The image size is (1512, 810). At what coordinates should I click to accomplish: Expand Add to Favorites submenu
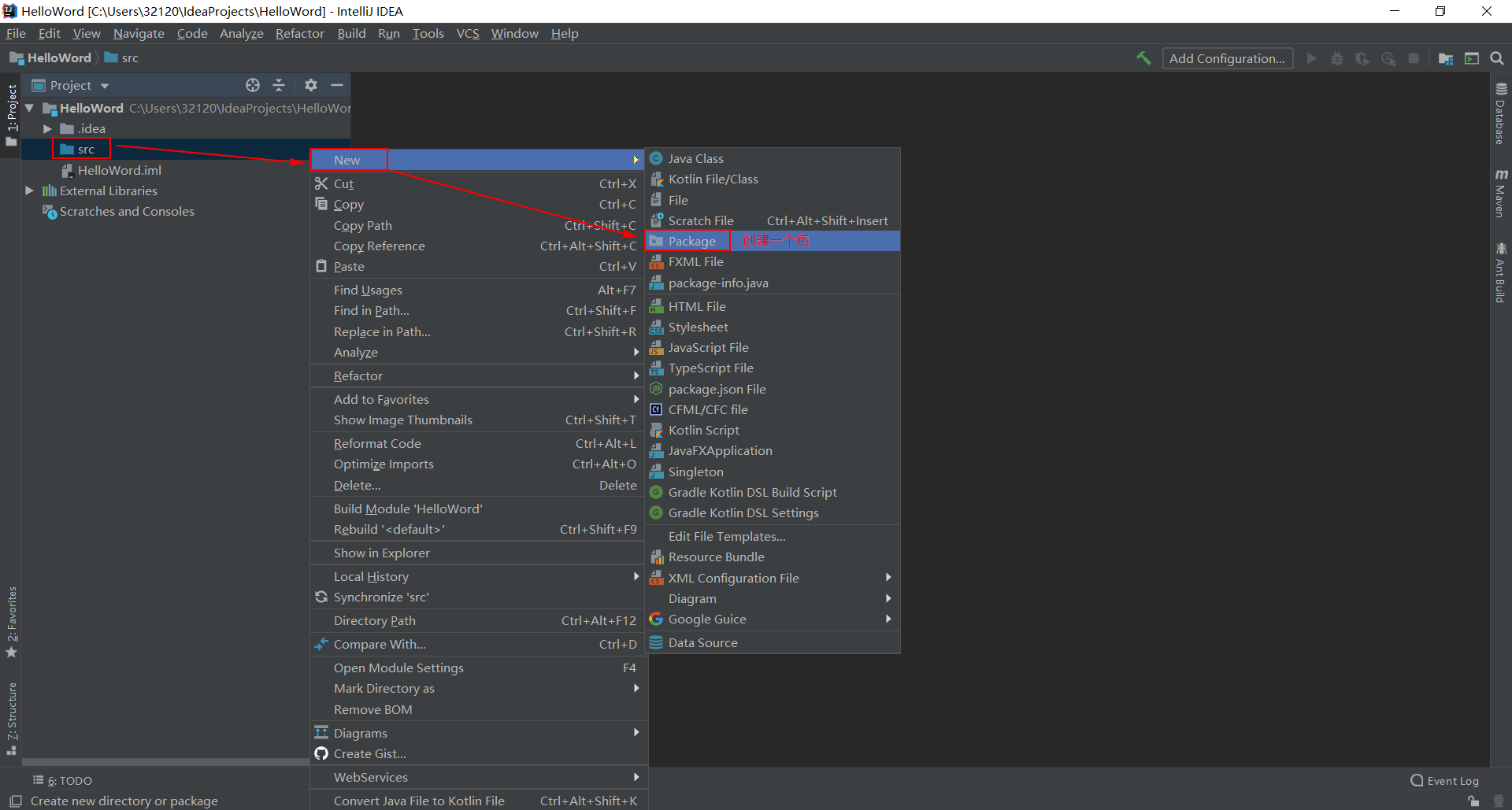(x=478, y=399)
